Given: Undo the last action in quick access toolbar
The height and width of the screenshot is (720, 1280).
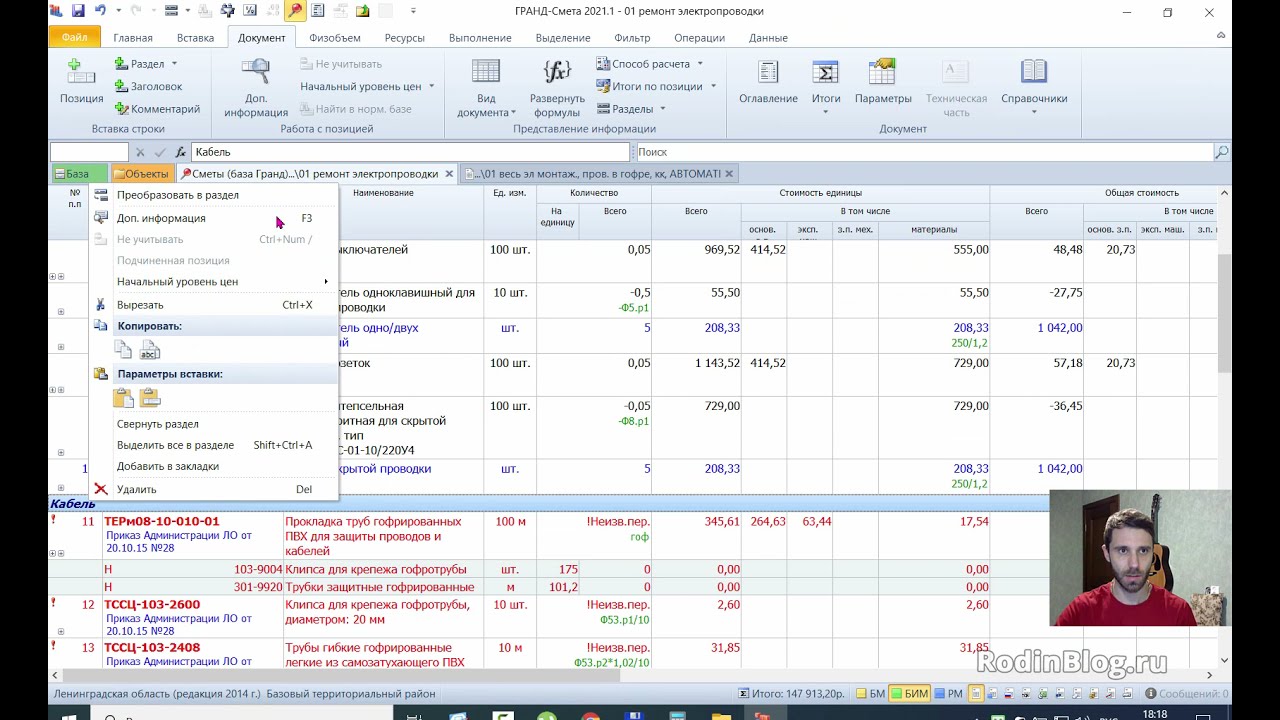Looking at the screenshot, I should click(100, 11).
